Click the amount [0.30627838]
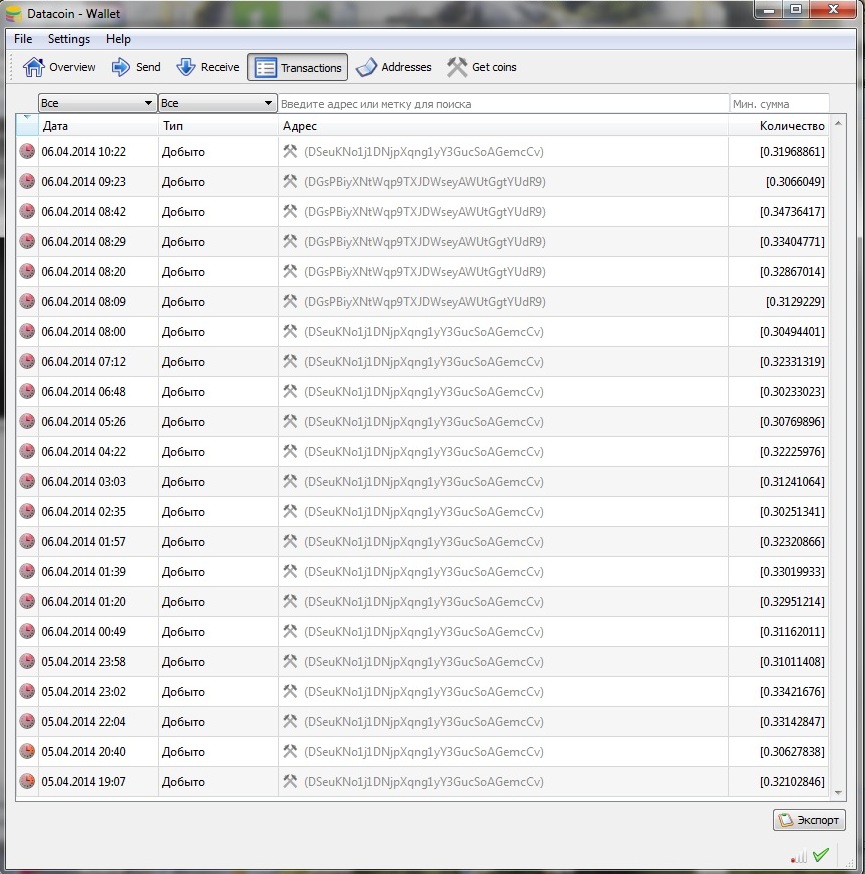 792,752
